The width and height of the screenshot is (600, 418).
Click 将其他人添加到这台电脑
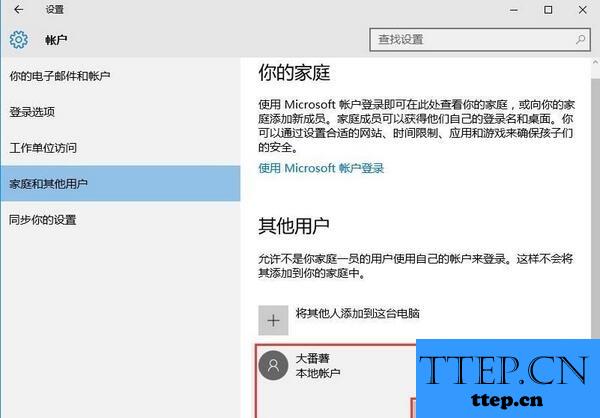(x=357, y=313)
